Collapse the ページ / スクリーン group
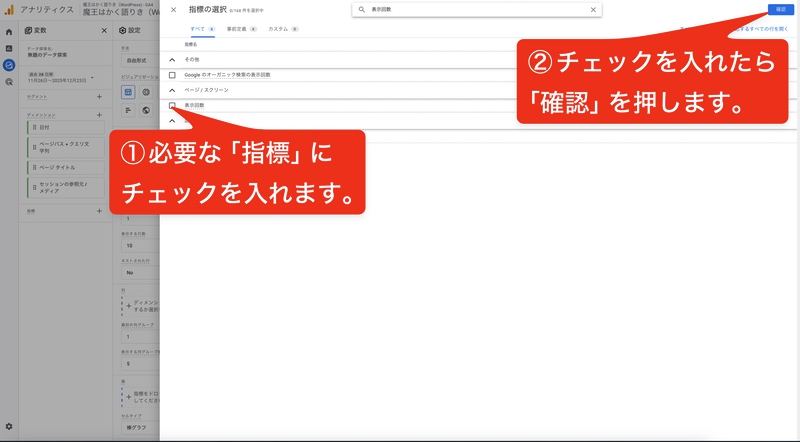The width and height of the screenshot is (800, 442). [x=172, y=90]
